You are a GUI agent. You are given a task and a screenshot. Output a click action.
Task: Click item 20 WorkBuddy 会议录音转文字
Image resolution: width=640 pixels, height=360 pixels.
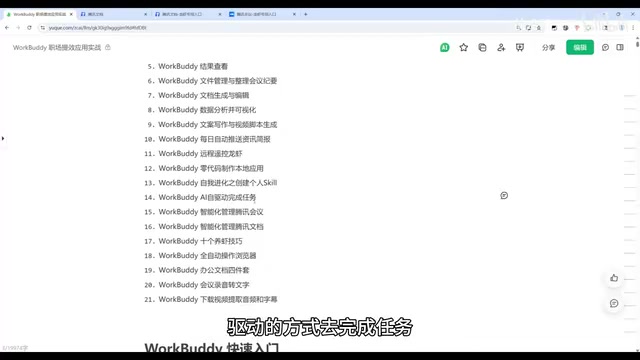coord(204,284)
